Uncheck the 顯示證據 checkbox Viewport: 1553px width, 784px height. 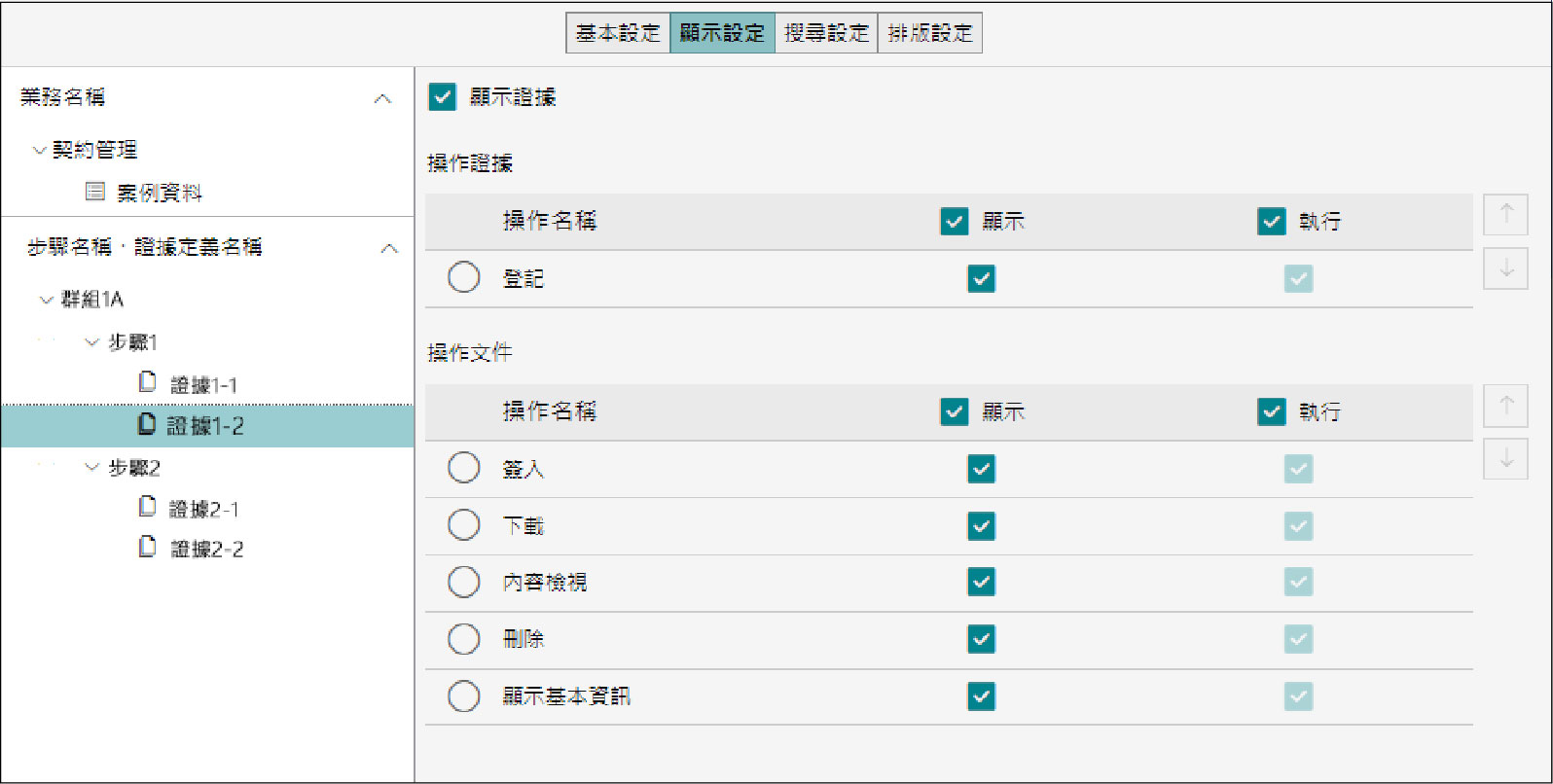pos(443,96)
